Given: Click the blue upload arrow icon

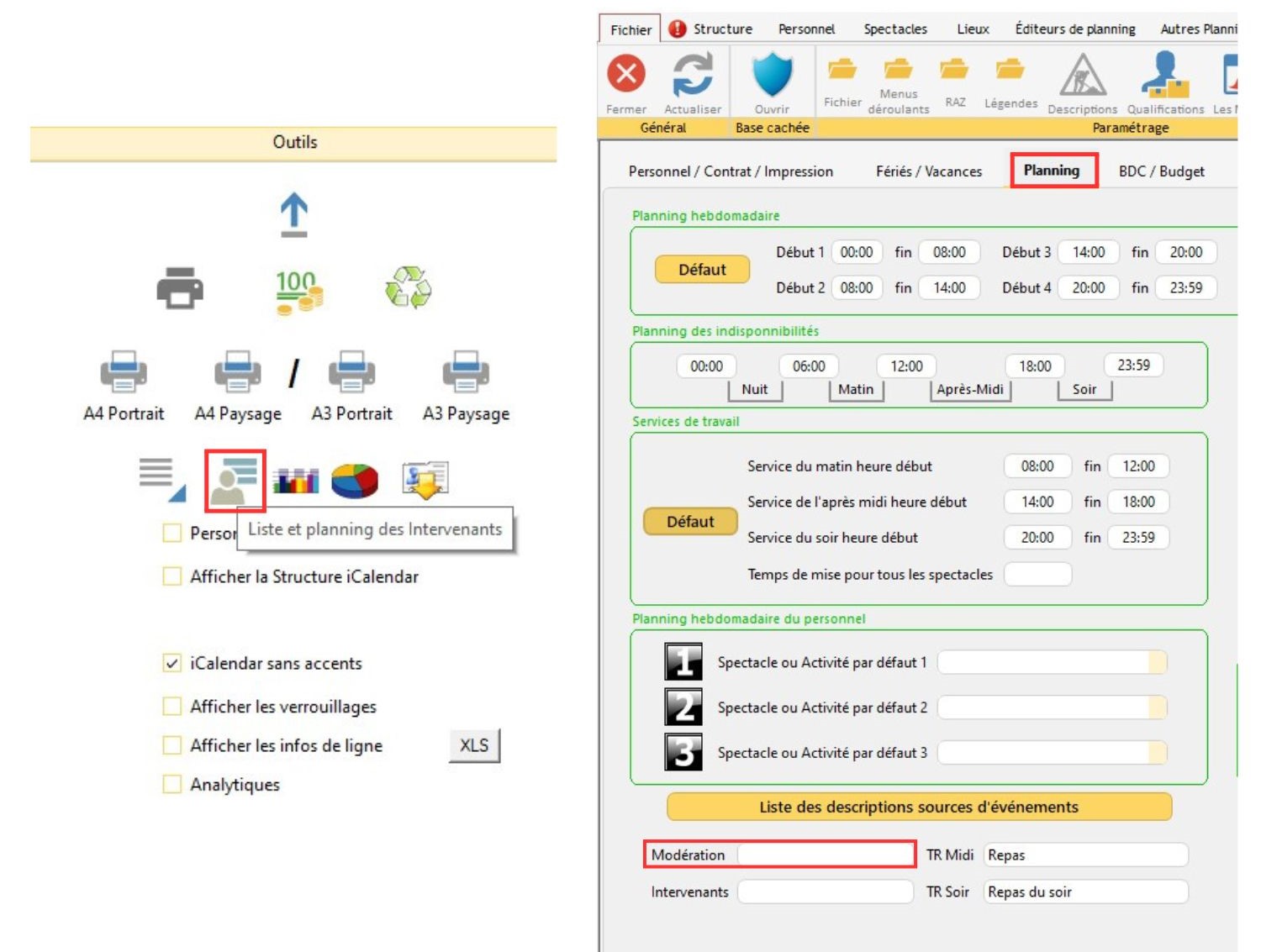Looking at the screenshot, I should 293,214.
